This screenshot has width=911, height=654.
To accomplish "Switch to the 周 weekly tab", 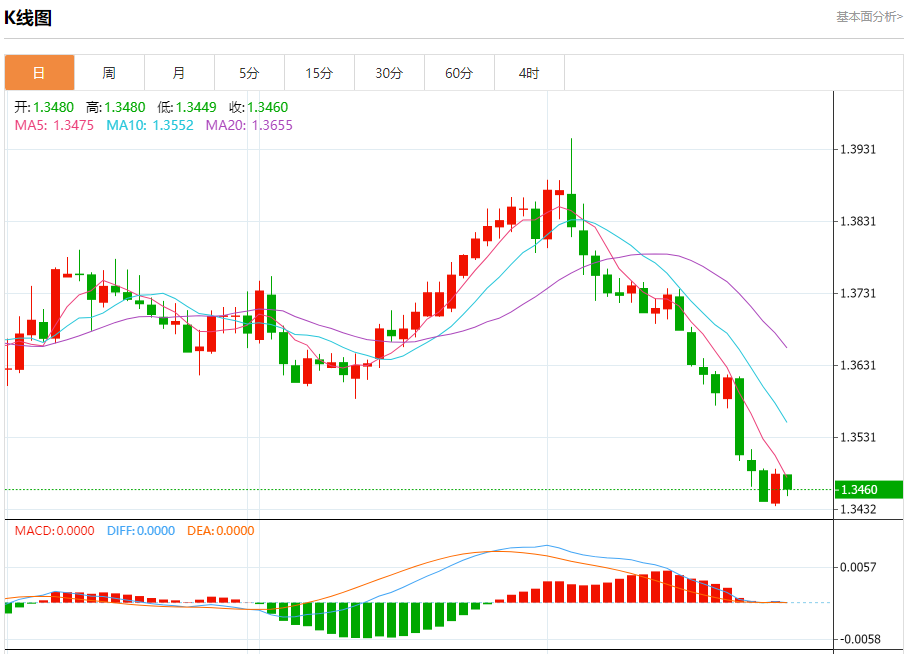I will 109,73.
